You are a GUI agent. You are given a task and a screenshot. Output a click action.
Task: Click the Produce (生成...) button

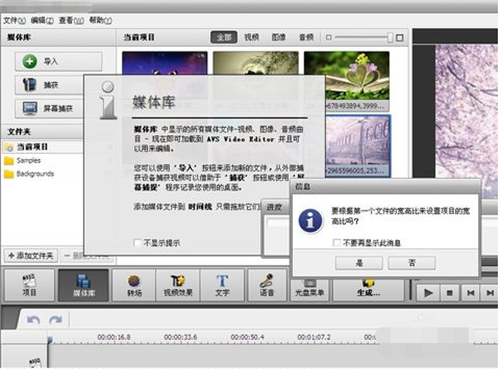tap(368, 289)
